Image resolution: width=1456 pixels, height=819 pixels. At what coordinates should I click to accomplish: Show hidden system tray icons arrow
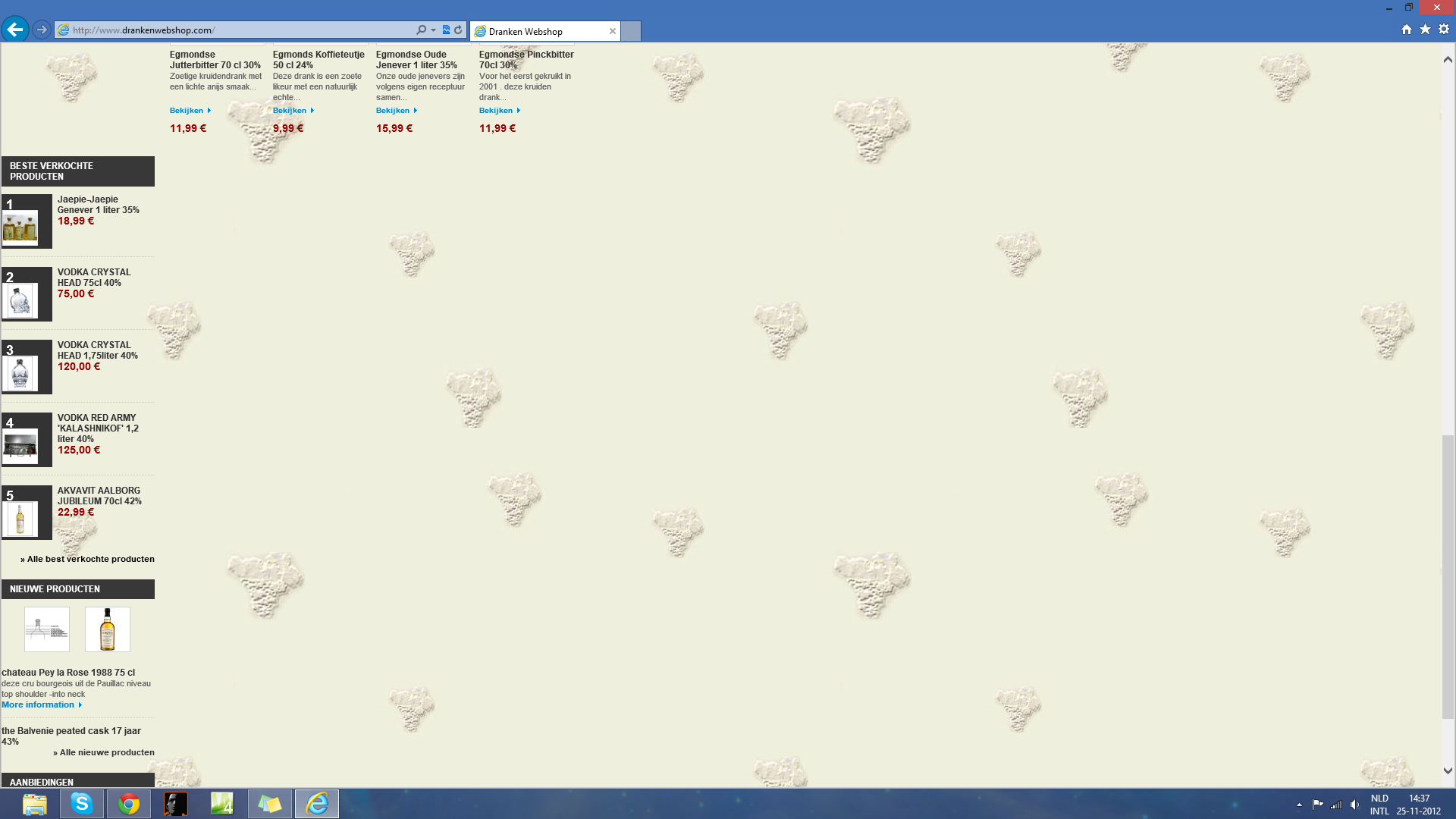tap(1299, 805)
